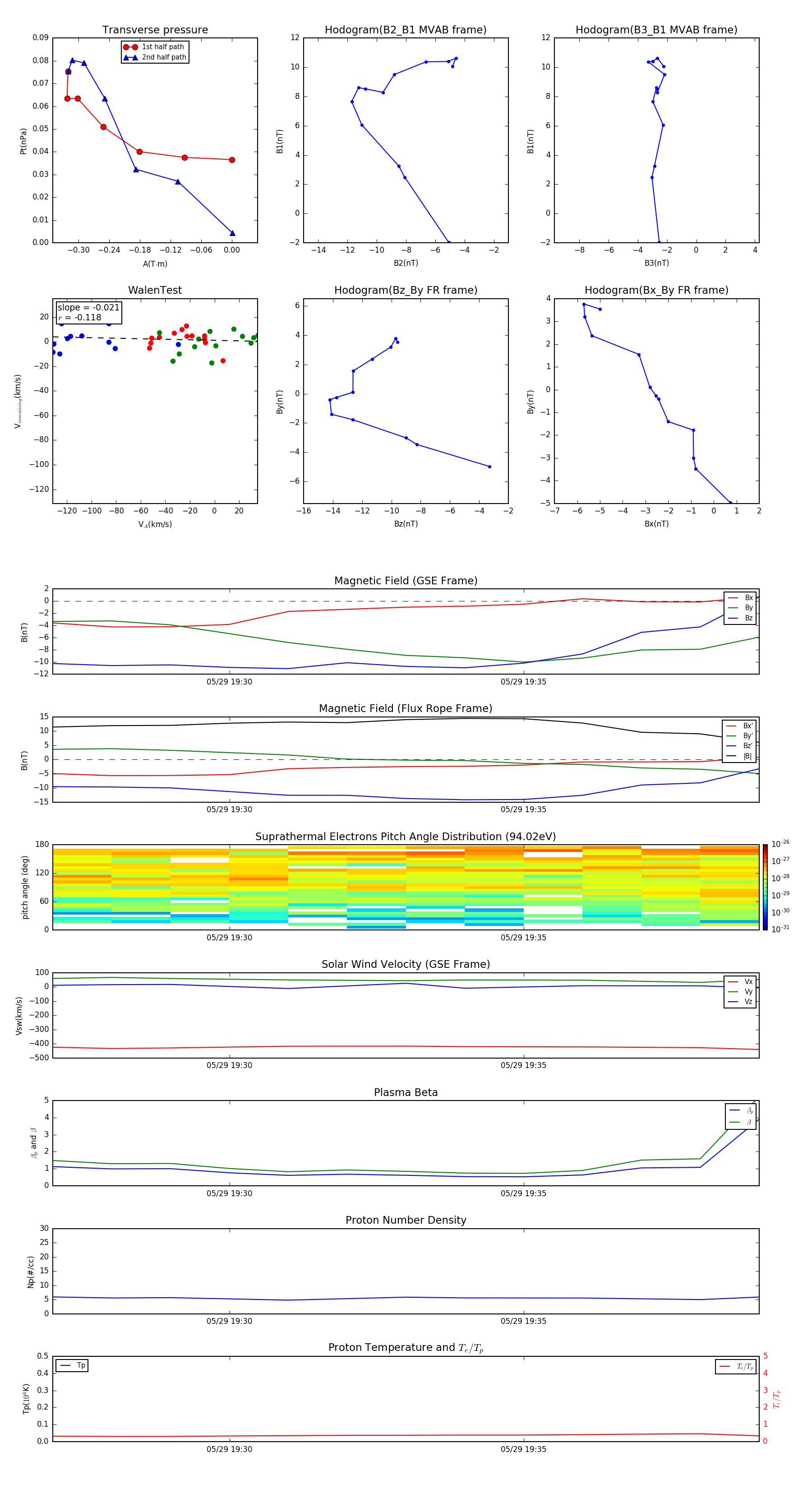Viewport: 812px width, 1489px height.
Task: Click the 'r = -0.118' annotation
Action: pos(80,317)
